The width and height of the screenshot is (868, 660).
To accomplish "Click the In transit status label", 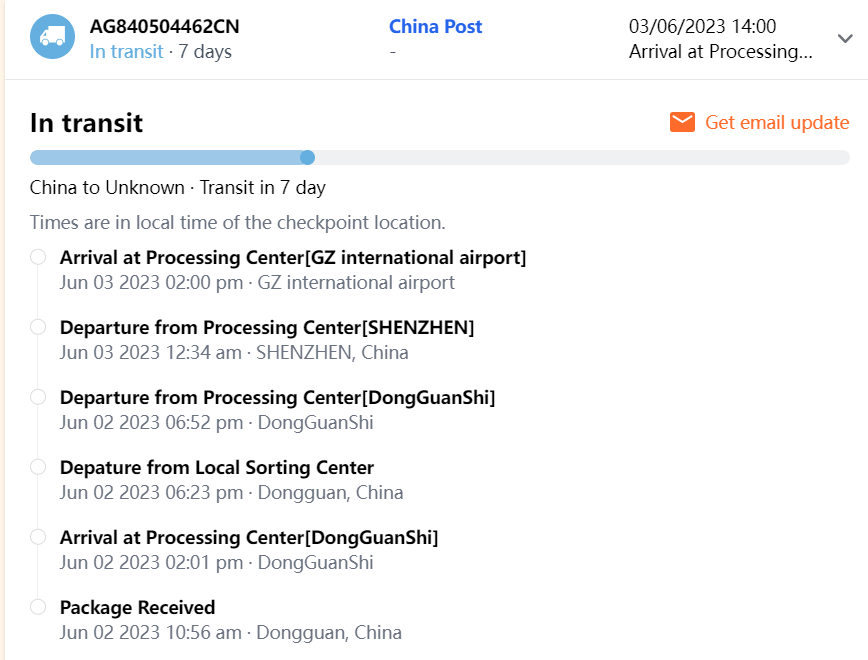I will tap(126, 51).
